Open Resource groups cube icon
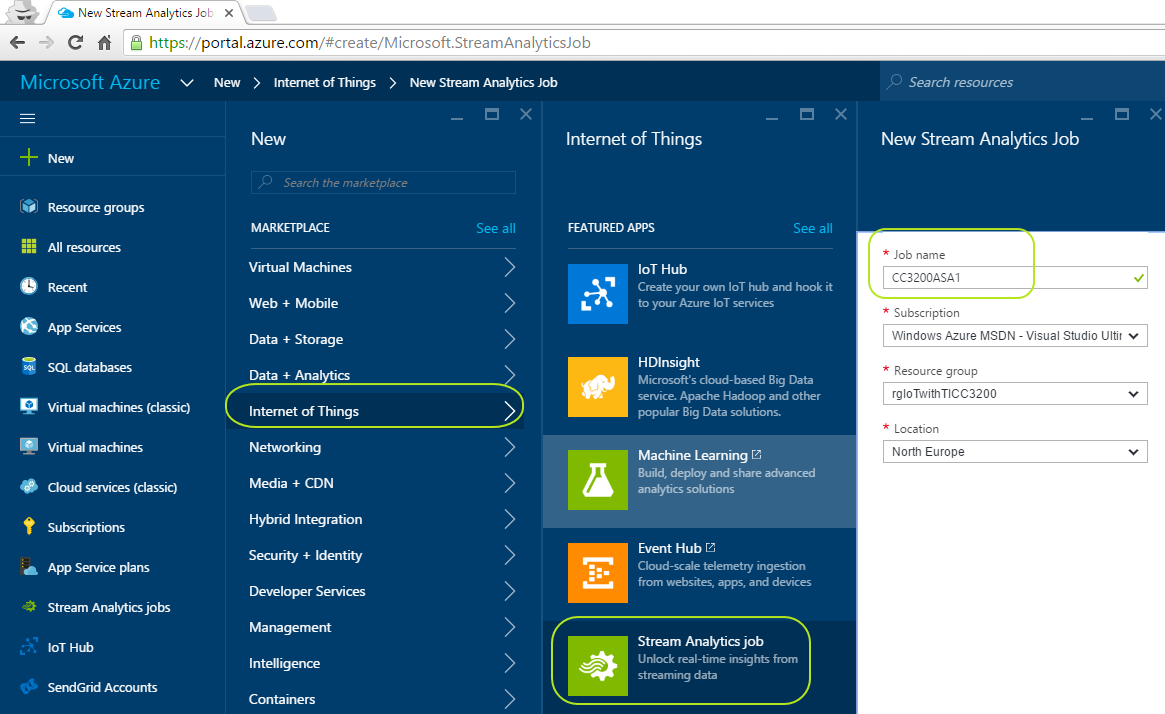Viewport: 1165px width, 714px height. [29, 207]
